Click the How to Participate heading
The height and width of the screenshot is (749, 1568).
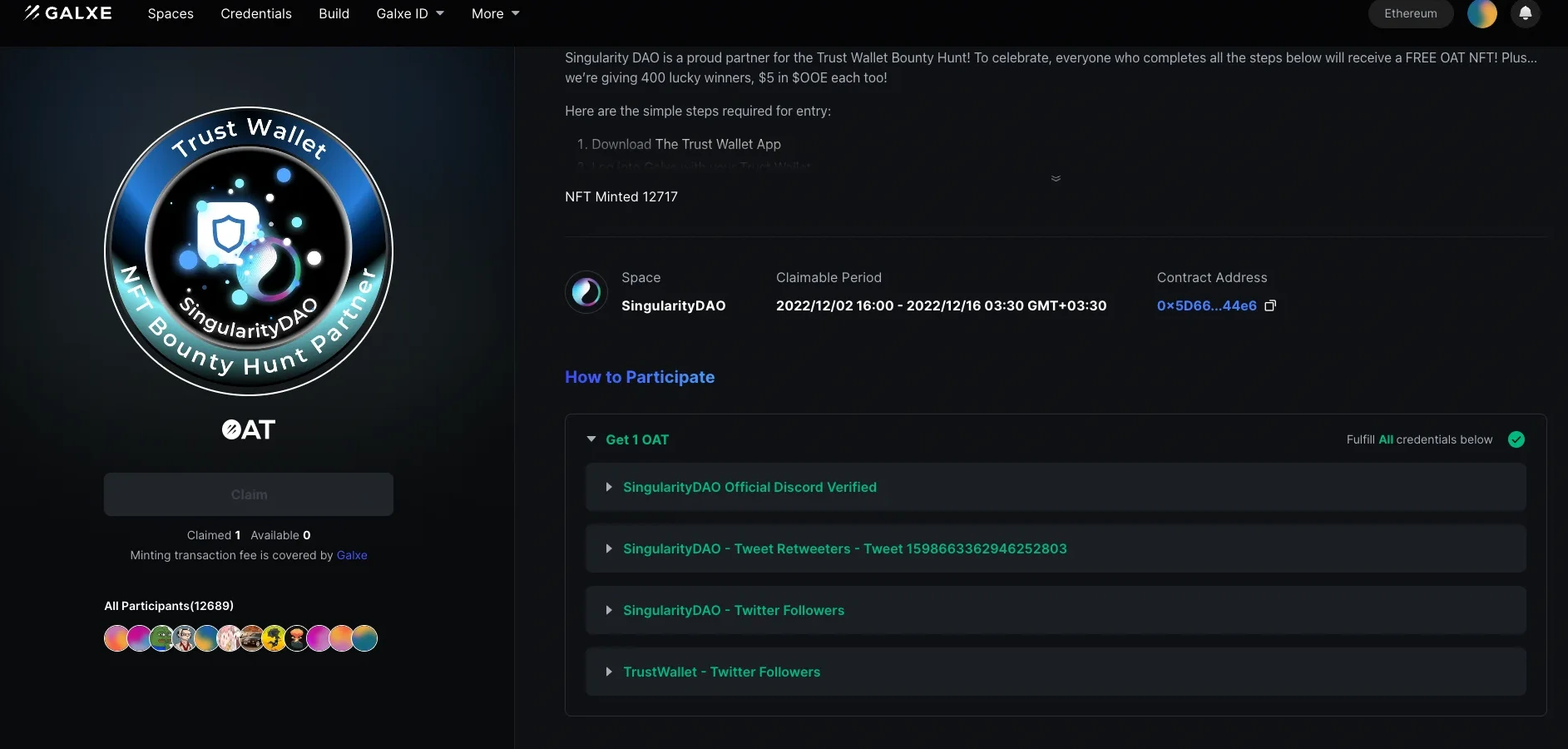coord(640,377)
